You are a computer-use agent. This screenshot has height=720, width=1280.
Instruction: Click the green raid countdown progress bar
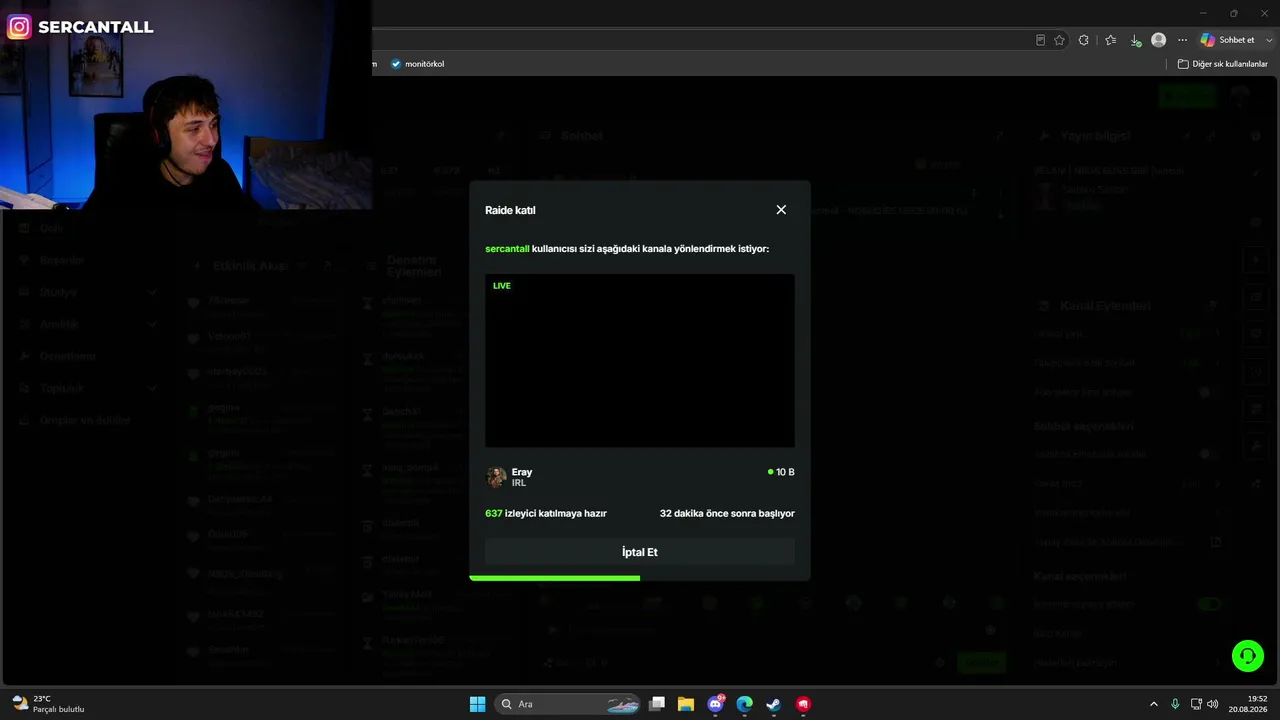[555, 577]
